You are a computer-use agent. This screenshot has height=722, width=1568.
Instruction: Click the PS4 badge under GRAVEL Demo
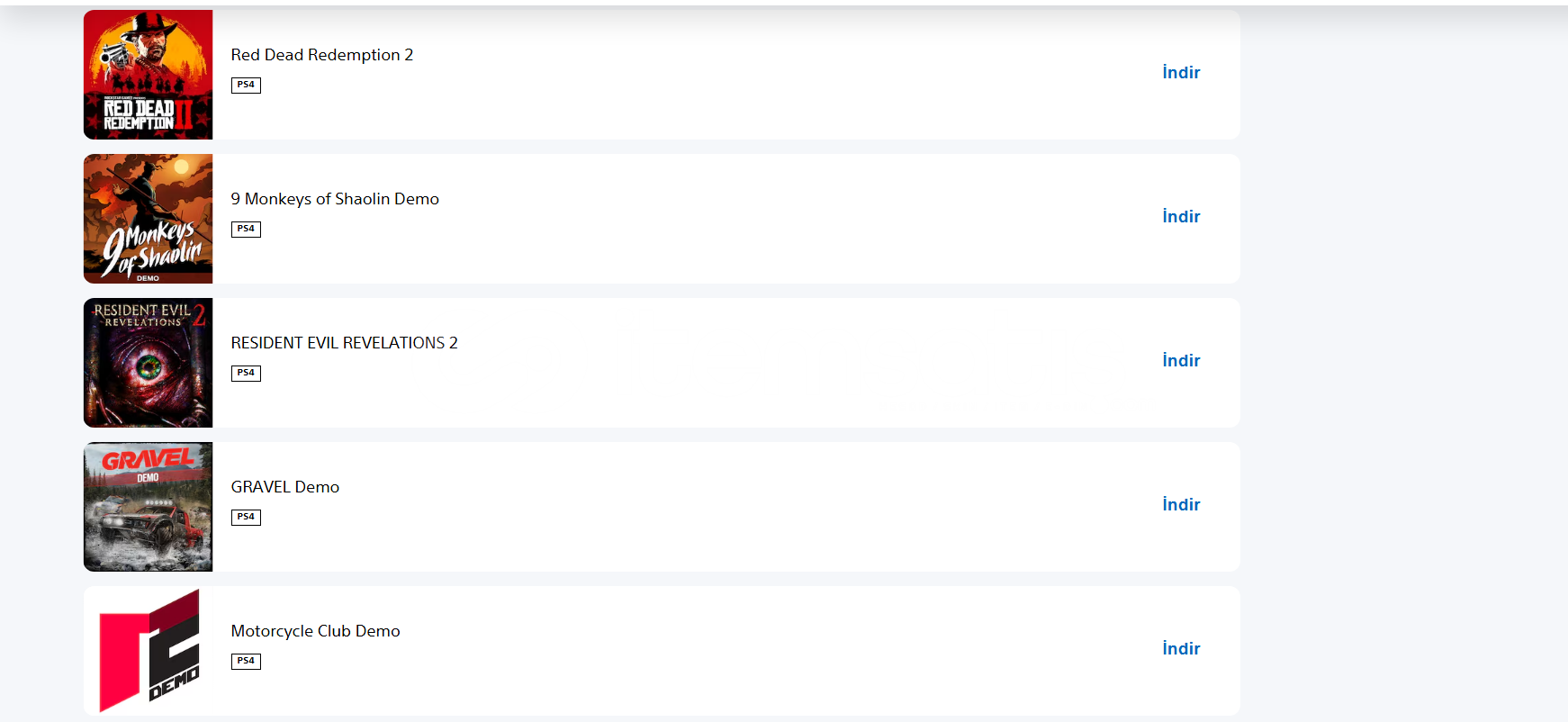coord(246,518)
